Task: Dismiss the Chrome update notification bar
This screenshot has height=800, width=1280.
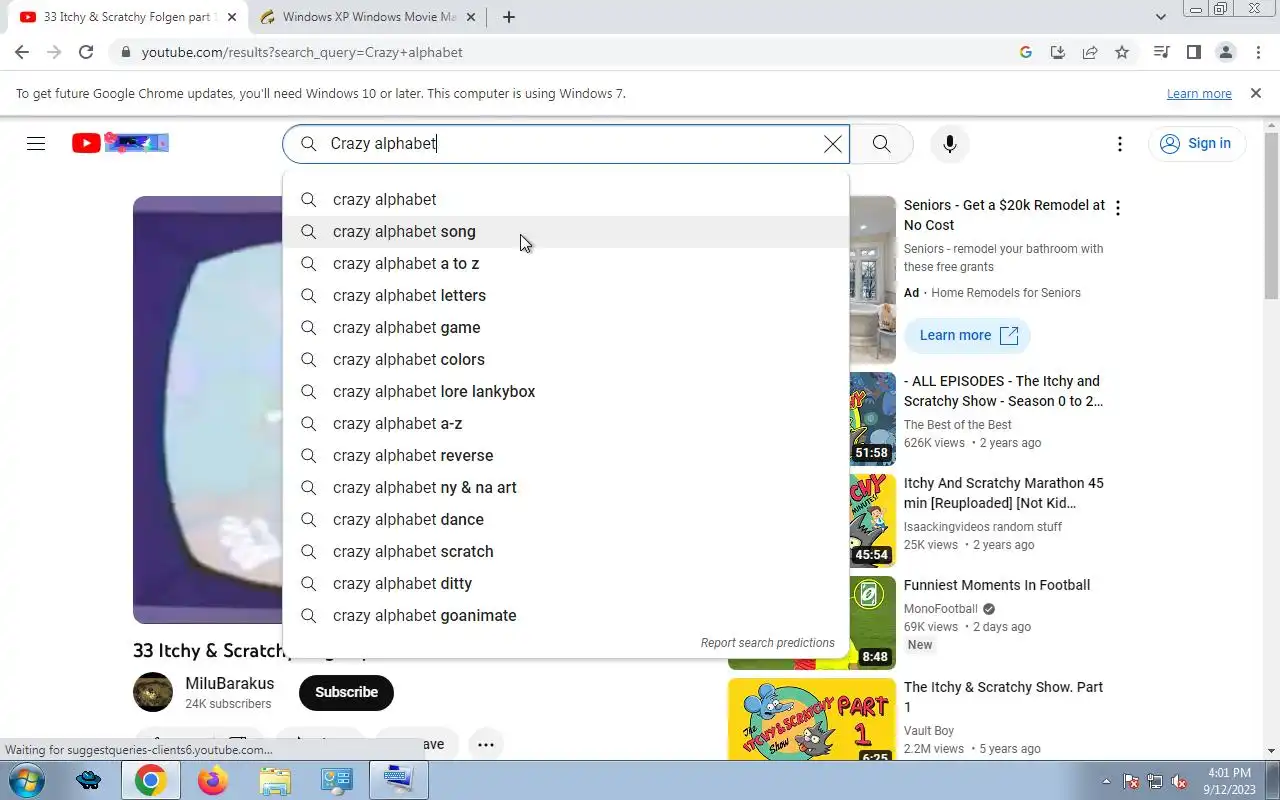Action: tap(1256, 93)
